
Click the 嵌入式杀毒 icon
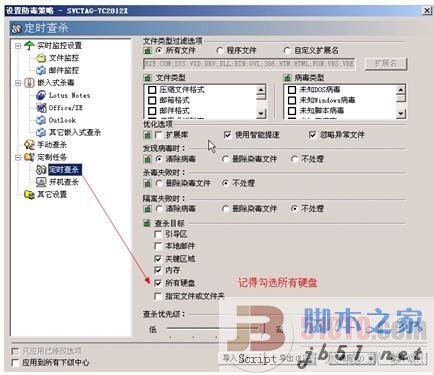[29, 82]
